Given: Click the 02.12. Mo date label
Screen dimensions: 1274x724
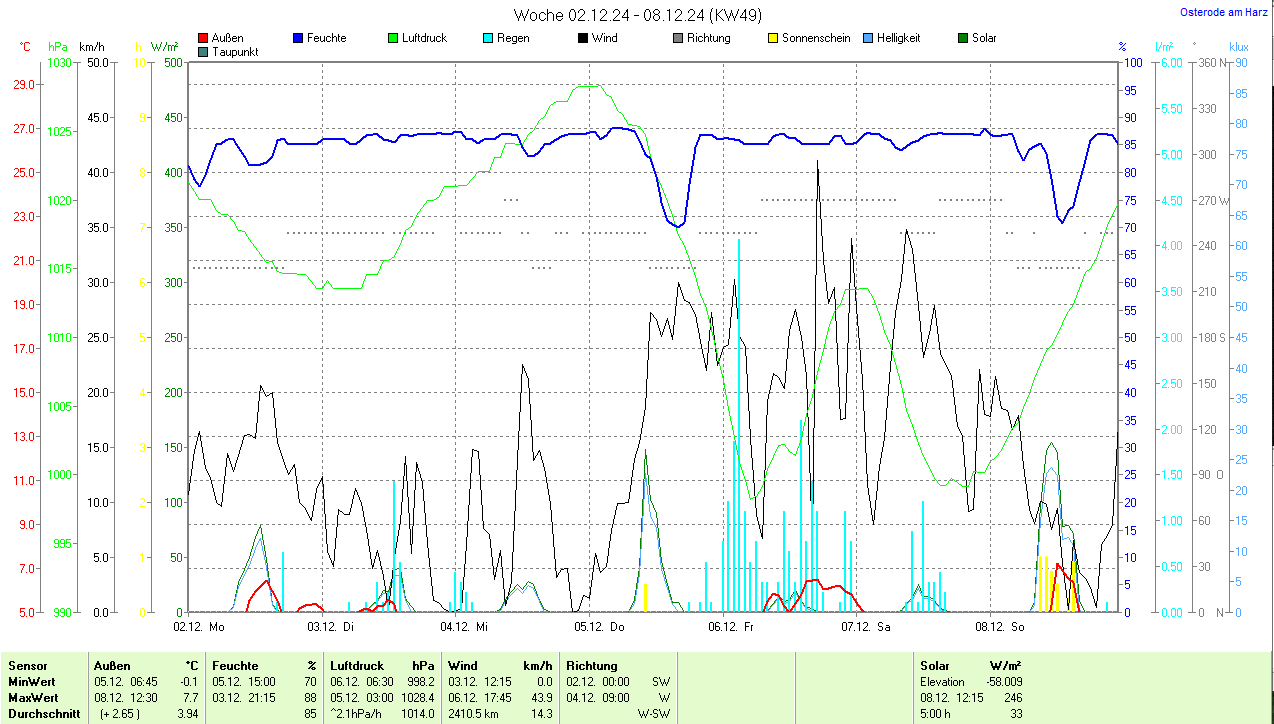Looking at the screenshot, I should [x=199, y=627].
